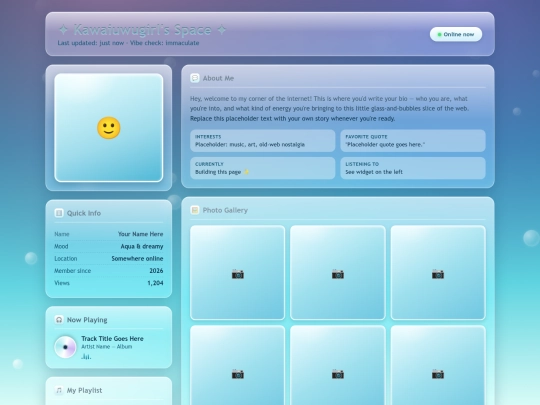The height and width of the screenshot is (405, 540).
Task: Click the sparkle star before the title
Action: 63,30
